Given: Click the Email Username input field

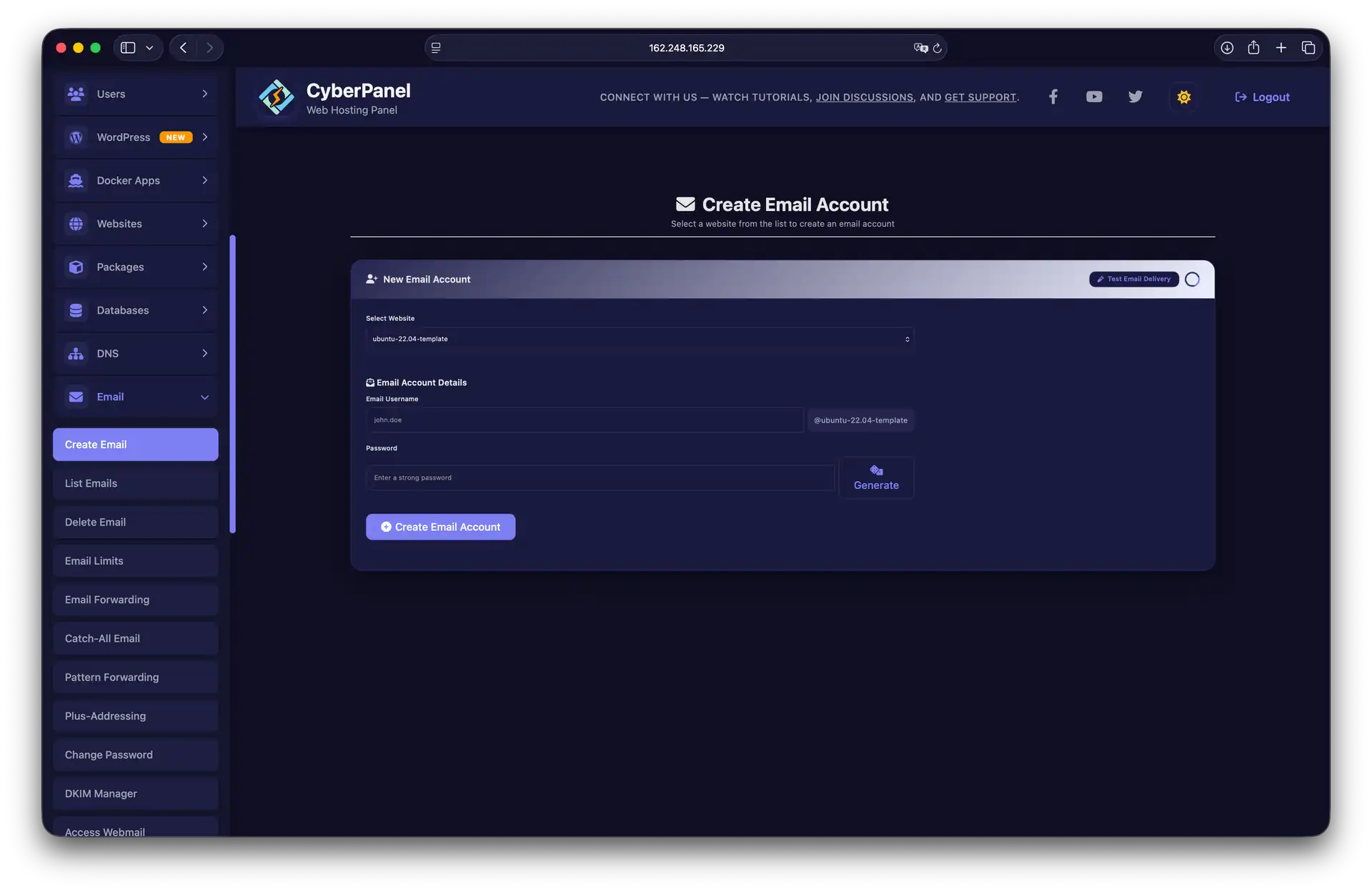Looking at the screenshot, I should 585,420.
